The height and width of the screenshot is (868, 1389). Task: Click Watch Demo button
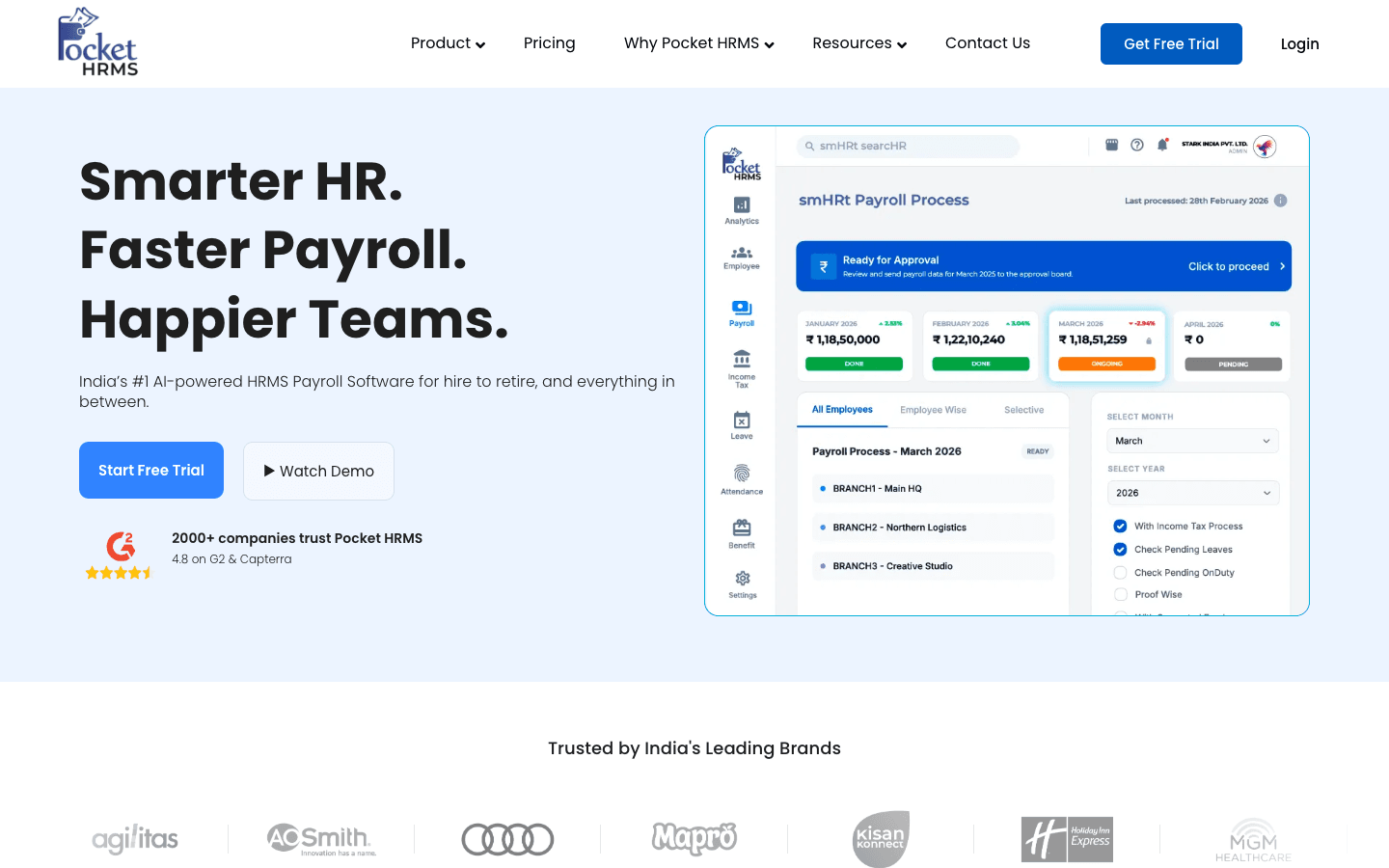[x=318, y=471]
